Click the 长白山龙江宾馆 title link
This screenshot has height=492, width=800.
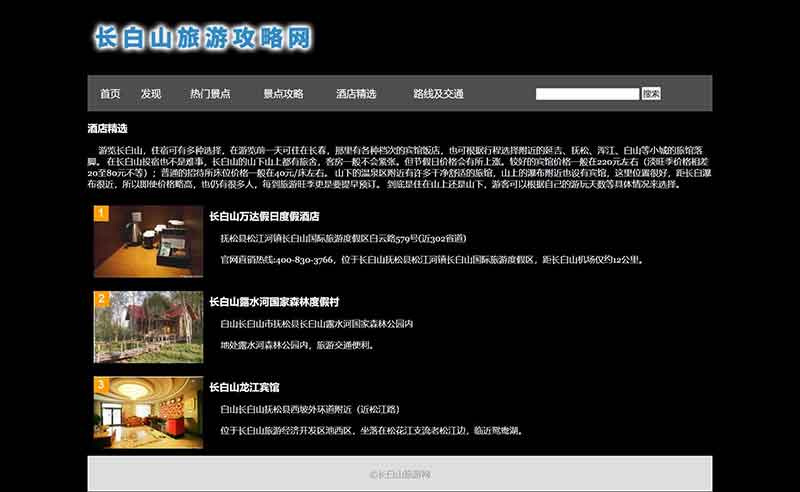(244, 387)
